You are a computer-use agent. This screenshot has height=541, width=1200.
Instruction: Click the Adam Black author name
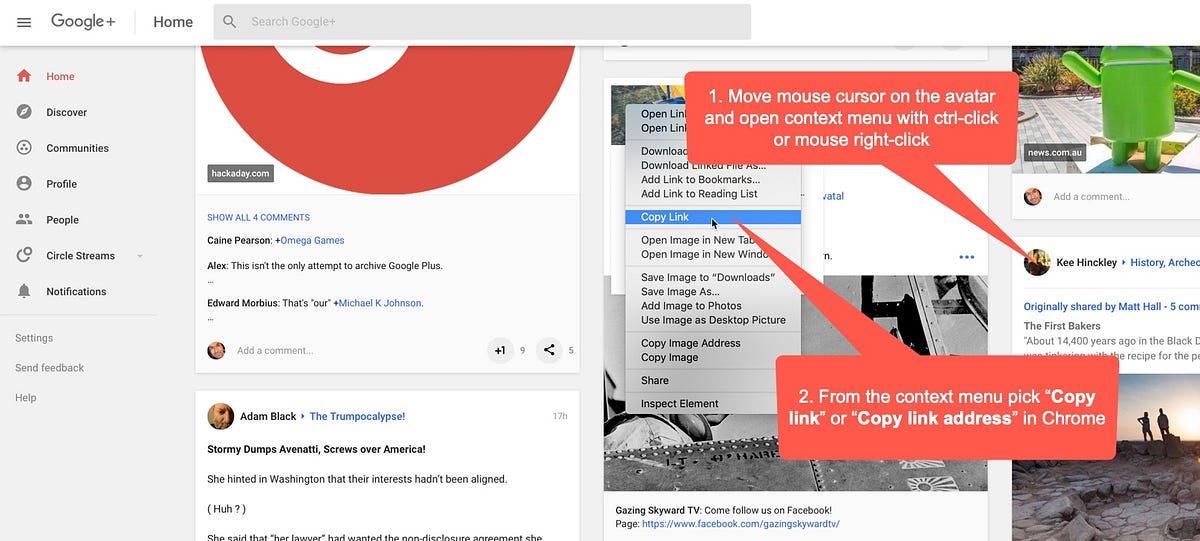pos(268,416)
